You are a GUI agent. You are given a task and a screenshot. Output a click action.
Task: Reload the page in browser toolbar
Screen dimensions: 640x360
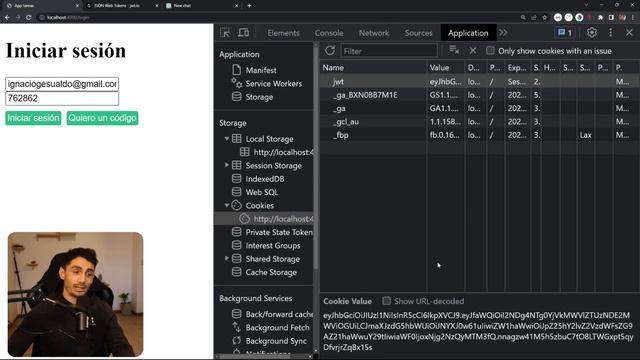pos(28,17)
